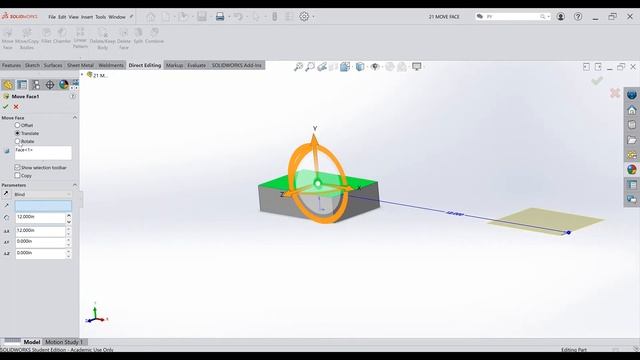Select the Translate radio button
Image resolution: width=640 pixels, height=360 pixels.
tap(17, 133)
